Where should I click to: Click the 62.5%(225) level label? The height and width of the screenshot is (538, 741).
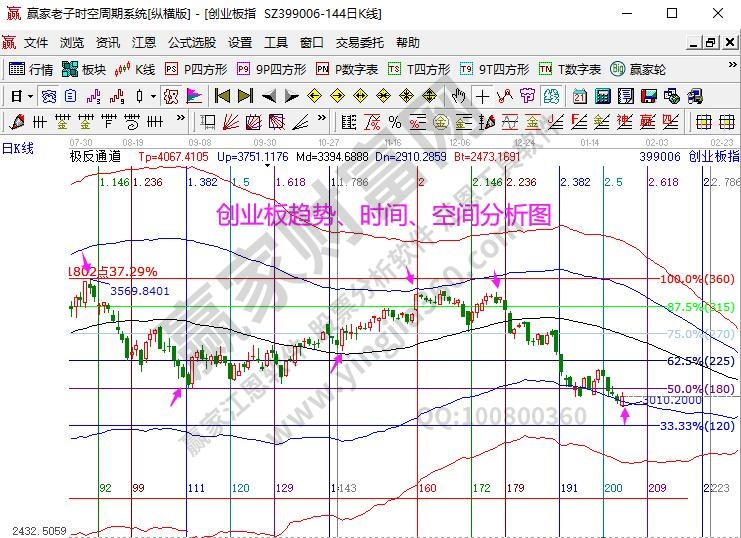[701, 361]
